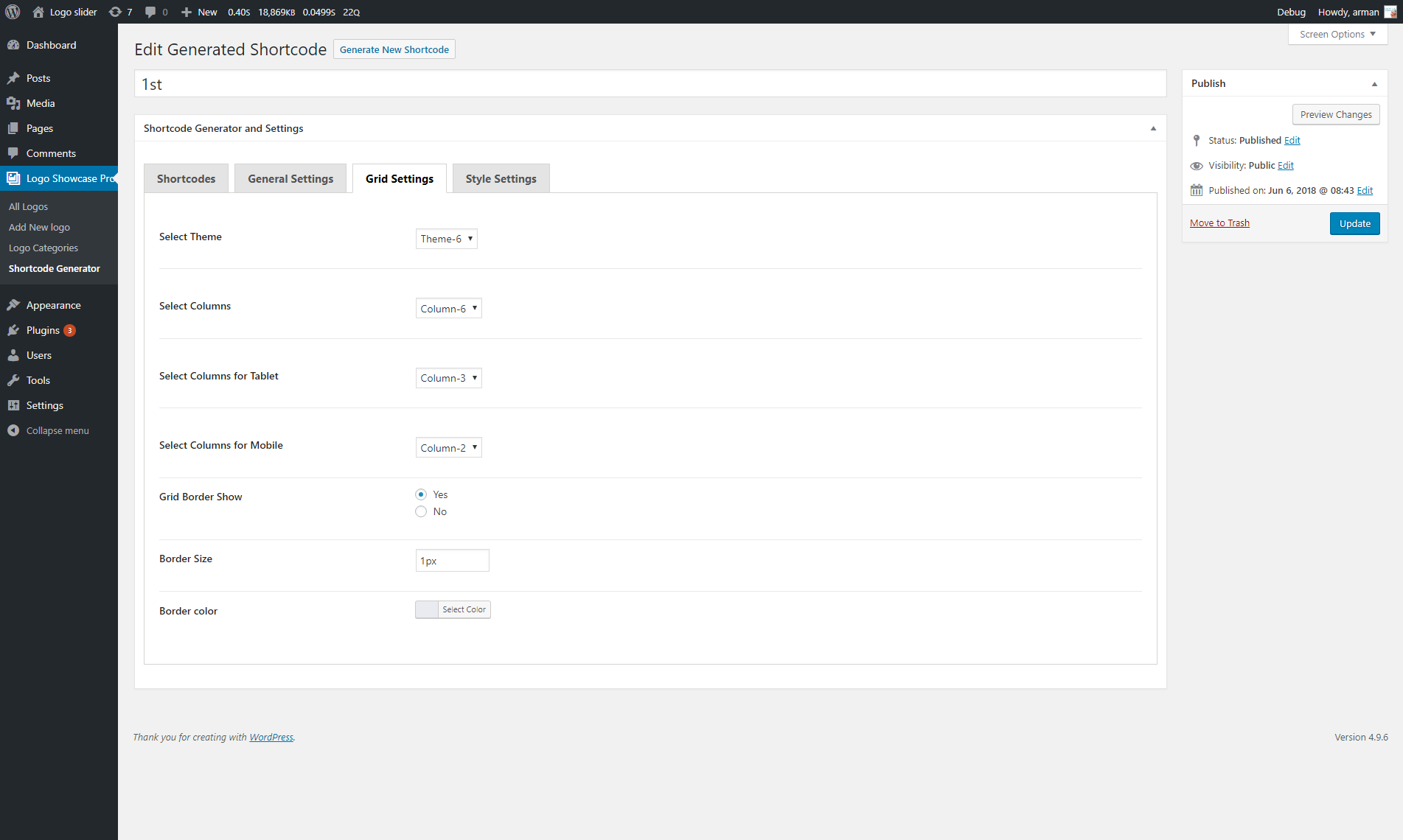1403x840 pixels.
Task: Open Appearance paintbrush icon
Action: [13, 305]
